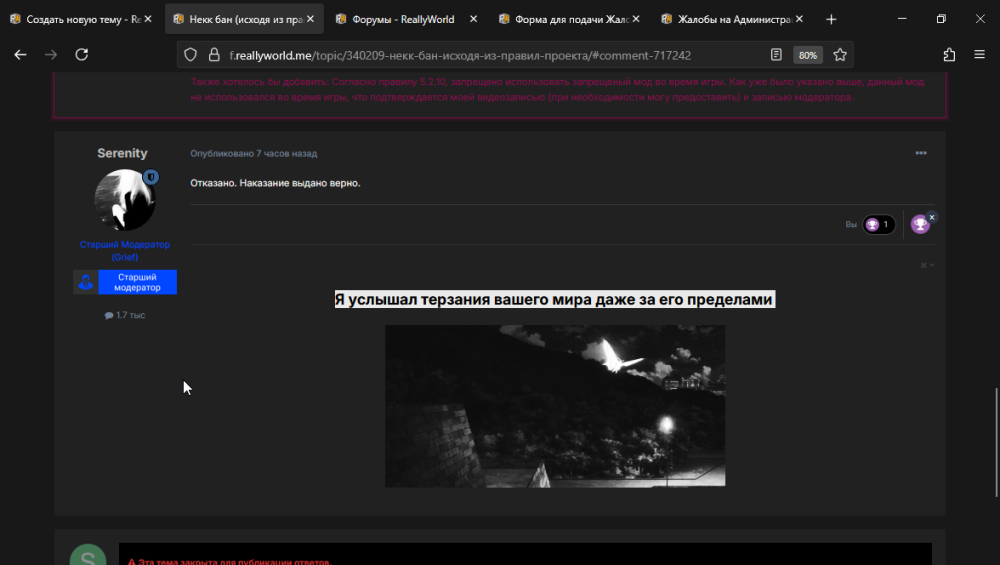The width and height of the screenshot is (1000, 565).
Task: Collapse Serenity's signature with small x arrow
Action: tap(927, 265)
